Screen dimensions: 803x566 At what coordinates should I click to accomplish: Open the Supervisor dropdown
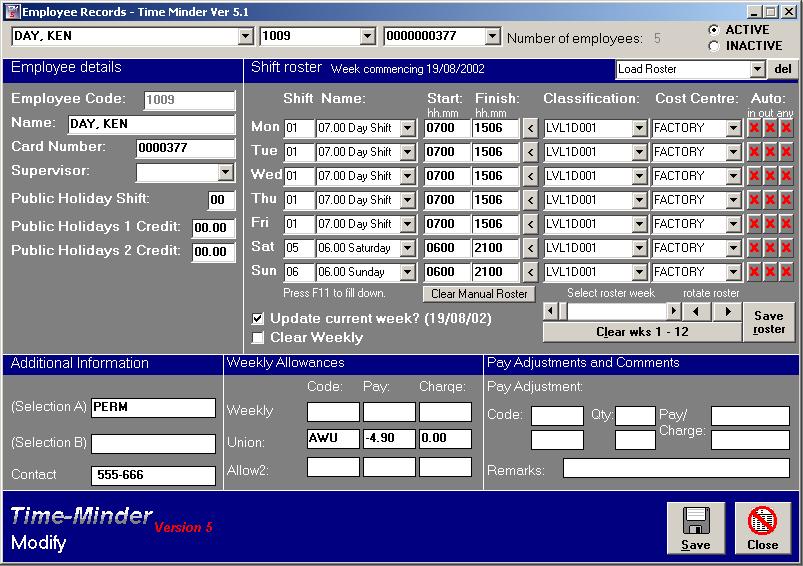coord(226,173)
